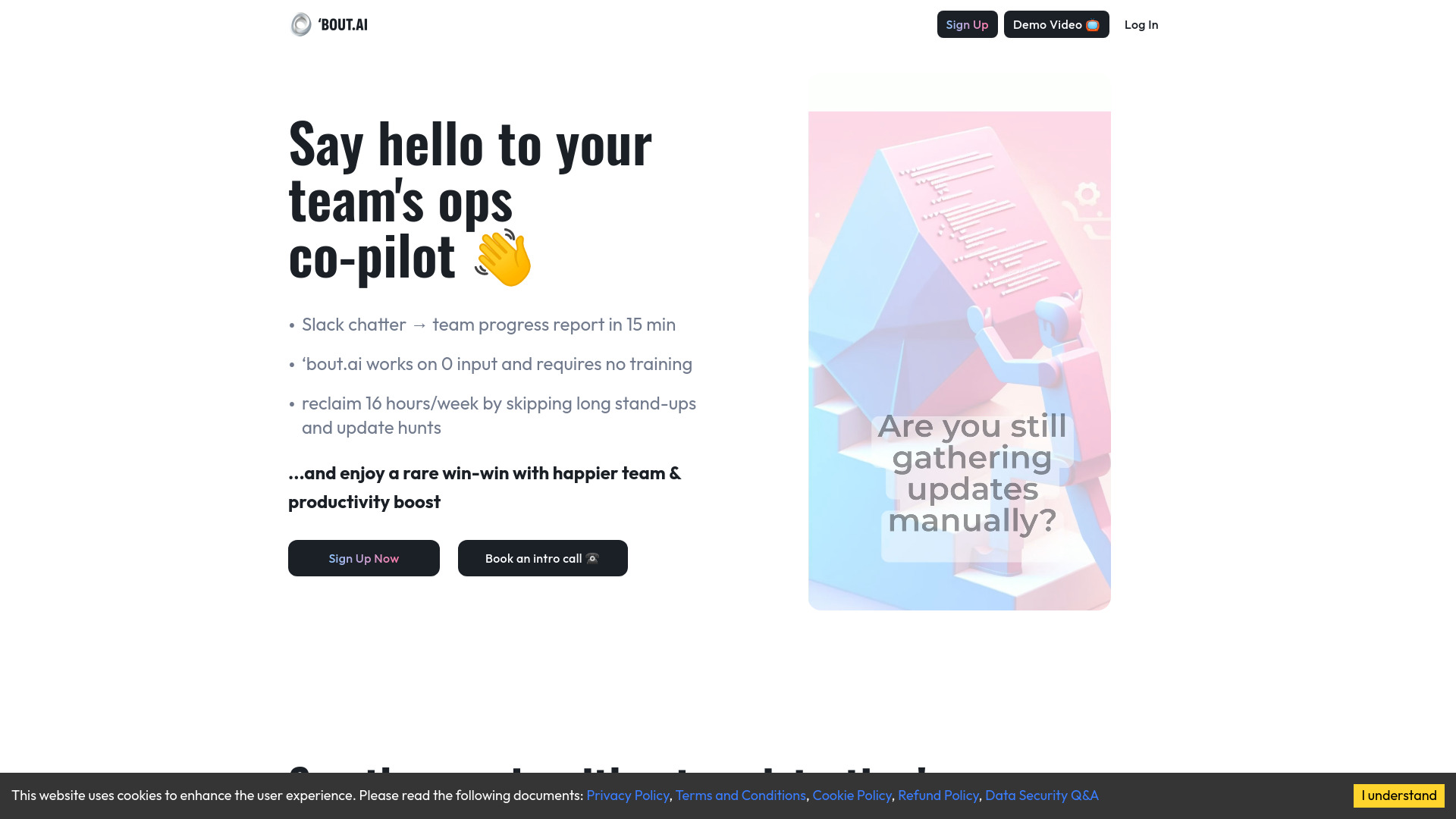Image resolution: width=1456 pixels, height=819 pixels.
Task: Click the Book an intro call circle icon
Action: click(593, 558)
